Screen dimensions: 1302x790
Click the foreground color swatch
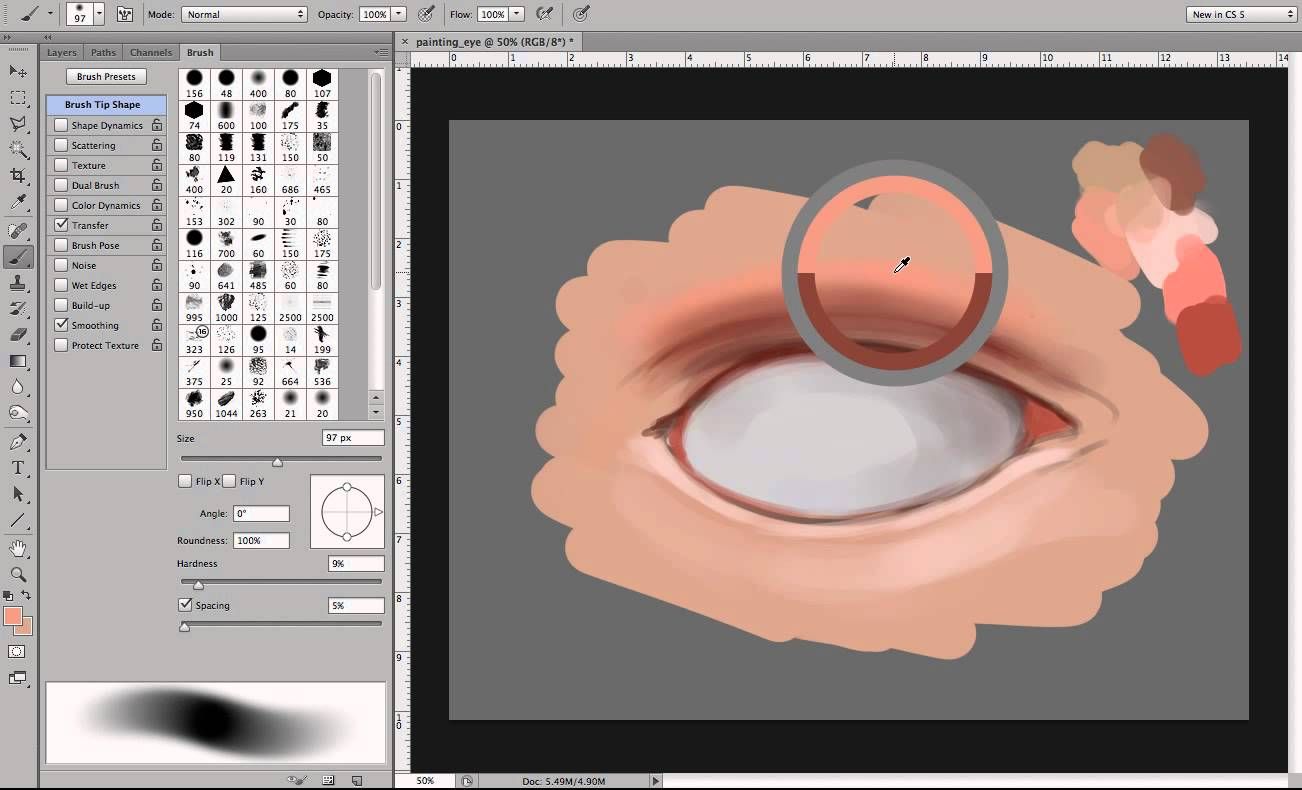click(13, 616)
